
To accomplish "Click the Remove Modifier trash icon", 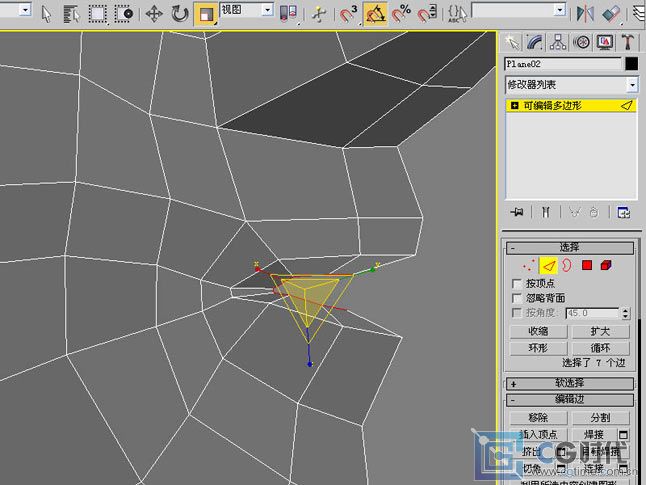I will coord(594,212).
